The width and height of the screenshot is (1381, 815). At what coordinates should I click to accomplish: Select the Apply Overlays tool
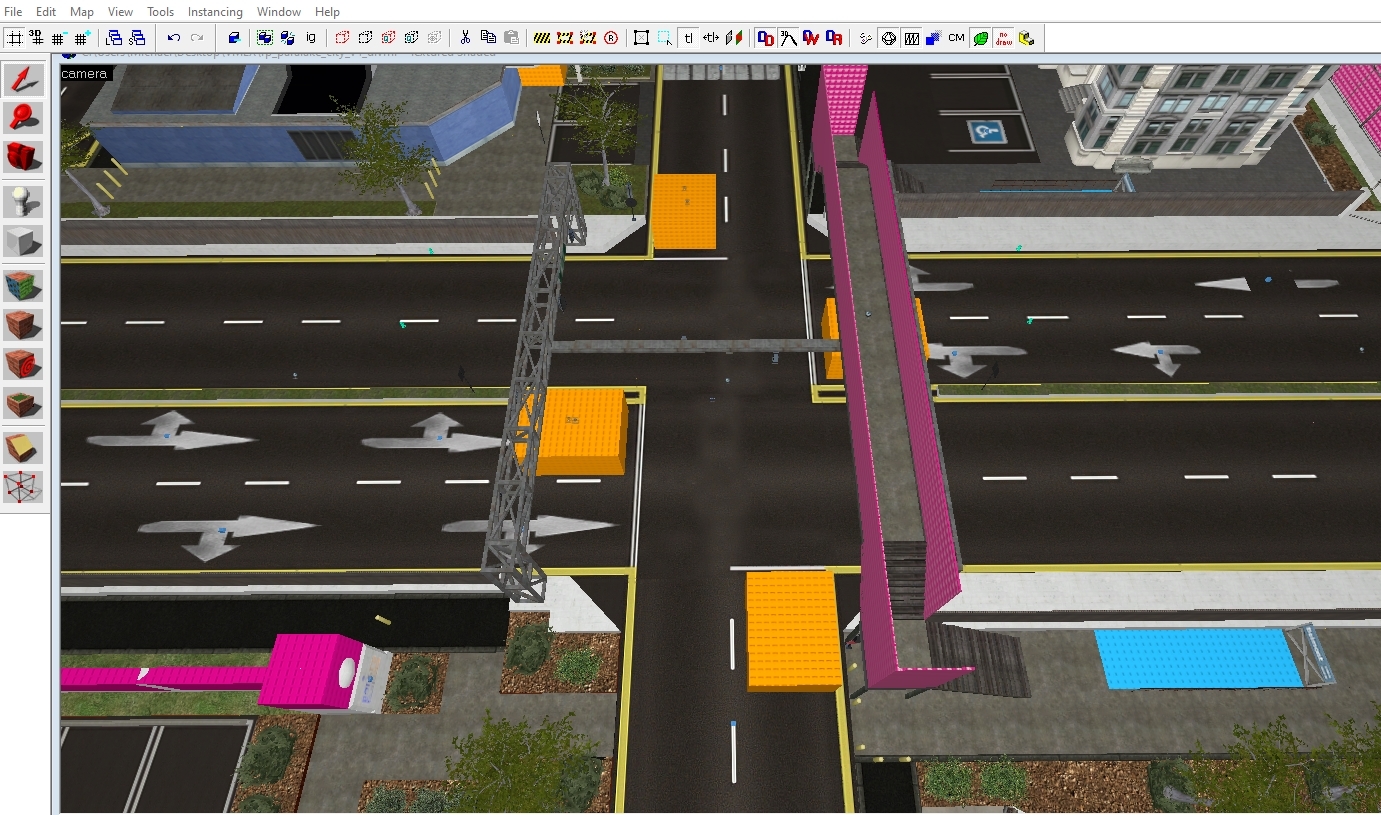[24, 403]
